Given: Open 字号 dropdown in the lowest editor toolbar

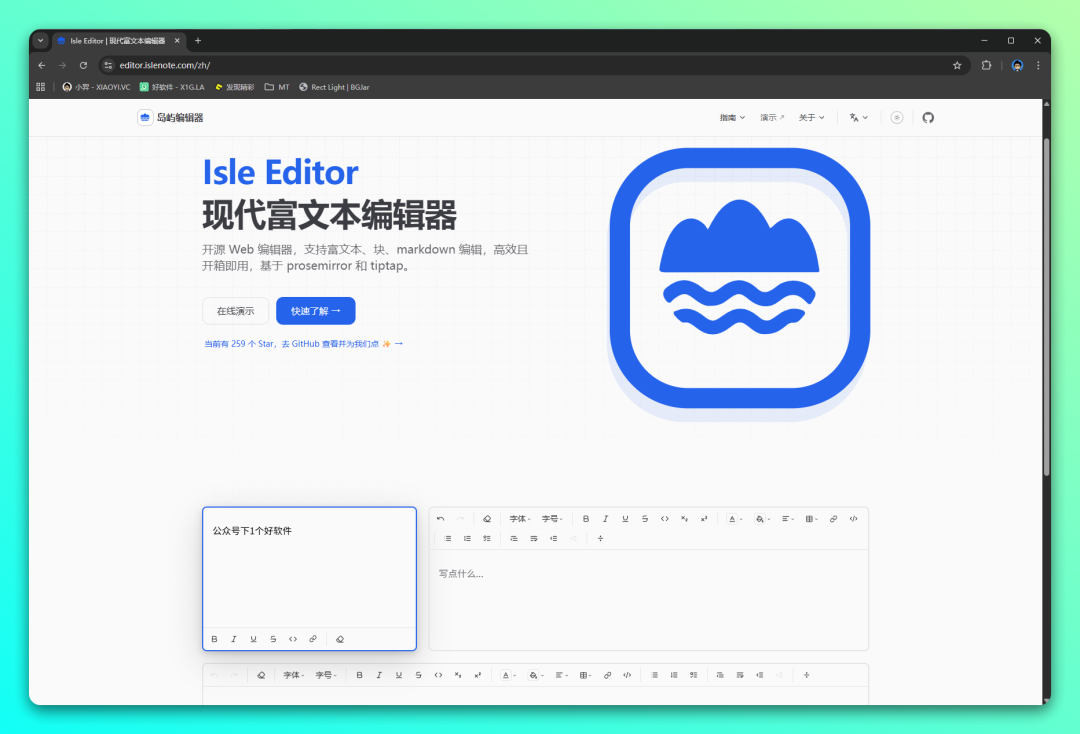Looking at the screenshot, I should click(326, 675).
